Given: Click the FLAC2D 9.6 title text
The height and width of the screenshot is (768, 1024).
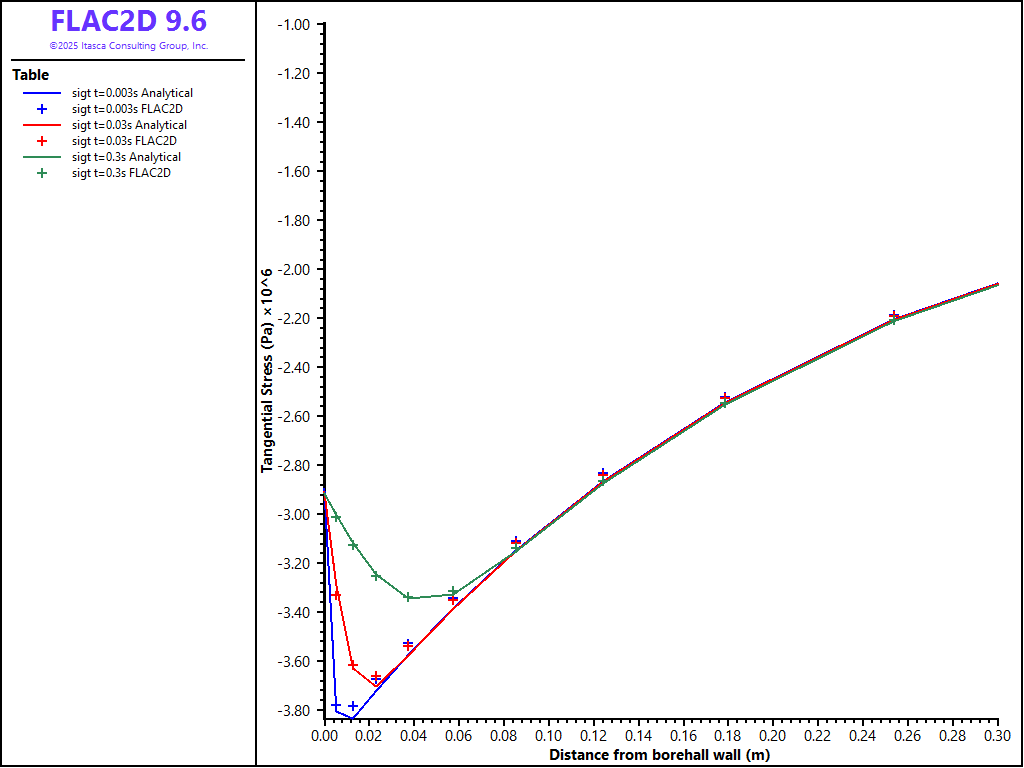Looking at the screenshot, I should tap(128, 21).
